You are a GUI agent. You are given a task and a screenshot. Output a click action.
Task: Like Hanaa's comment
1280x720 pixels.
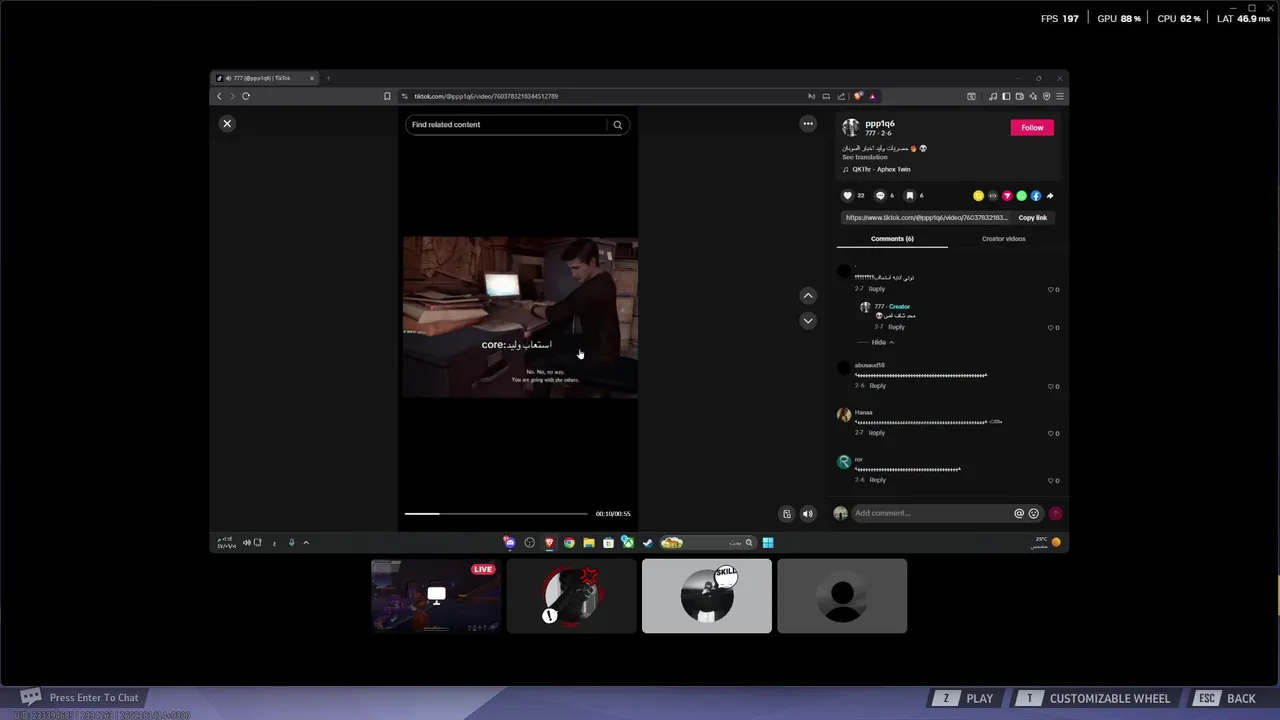[1051, 434]
